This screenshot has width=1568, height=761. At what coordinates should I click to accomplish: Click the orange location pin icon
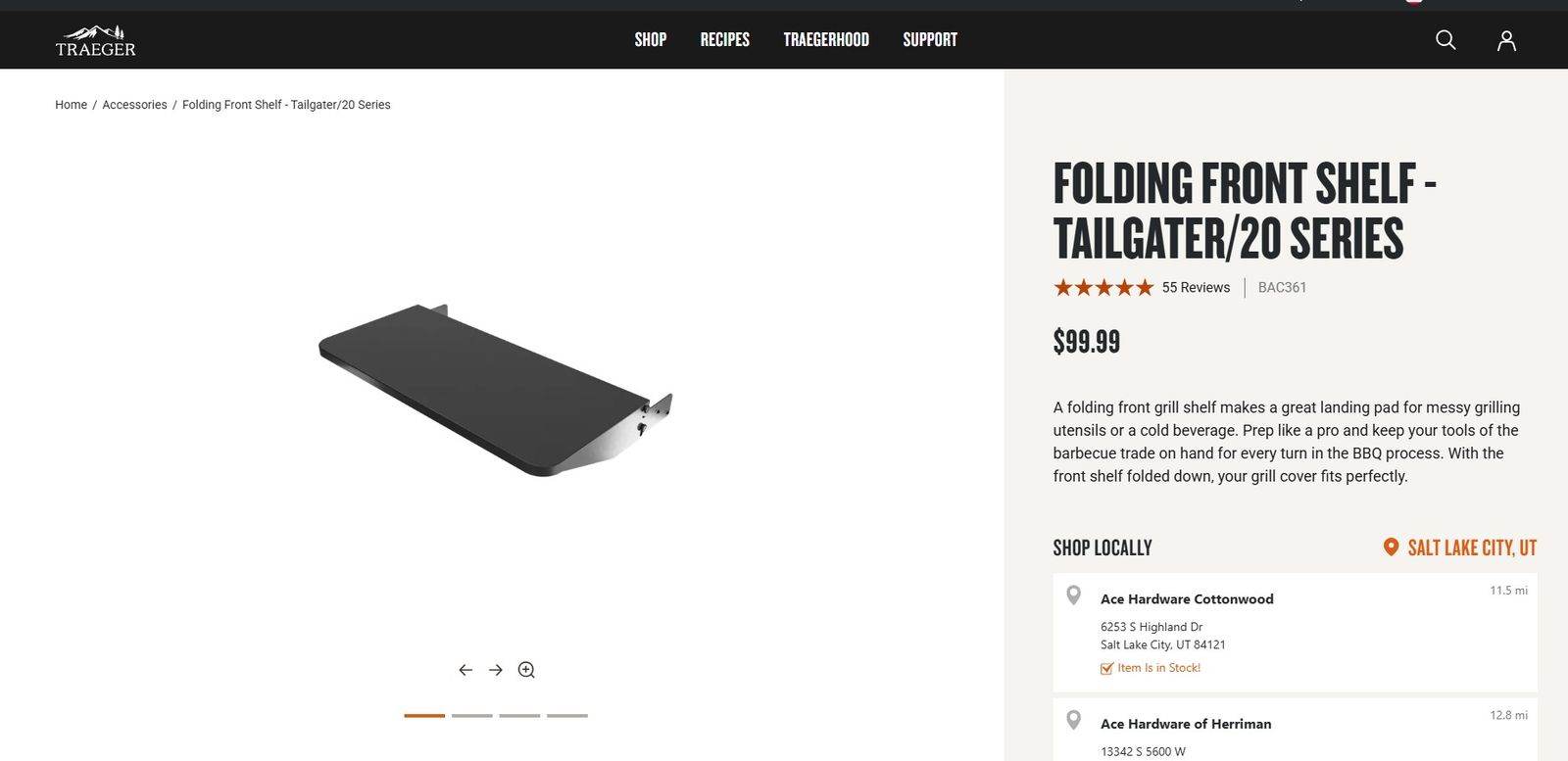pyautogui.click(x=1391, y=547)
